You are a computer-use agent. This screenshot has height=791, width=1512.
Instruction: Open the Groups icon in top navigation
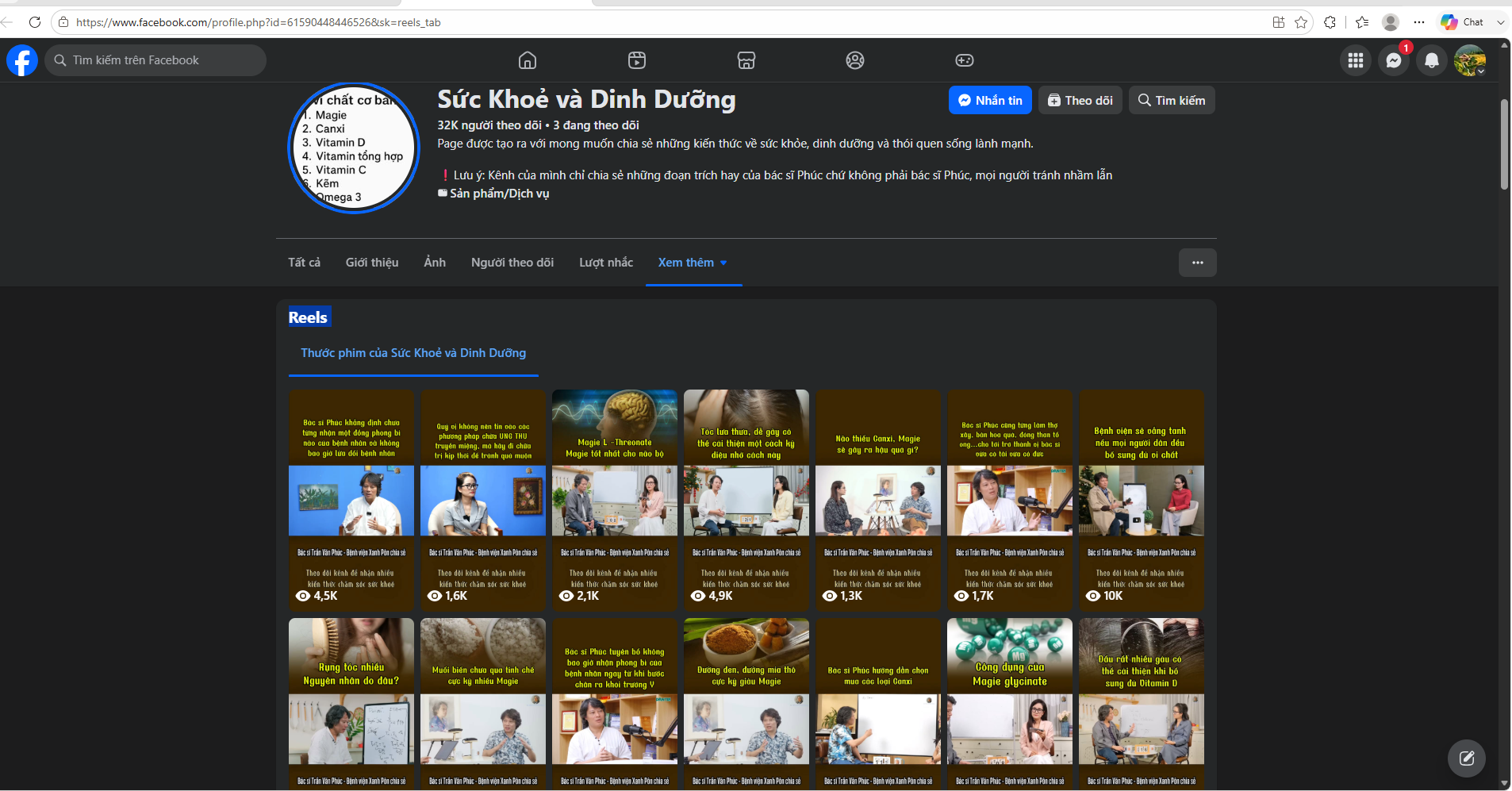click(x=855, y=60)
